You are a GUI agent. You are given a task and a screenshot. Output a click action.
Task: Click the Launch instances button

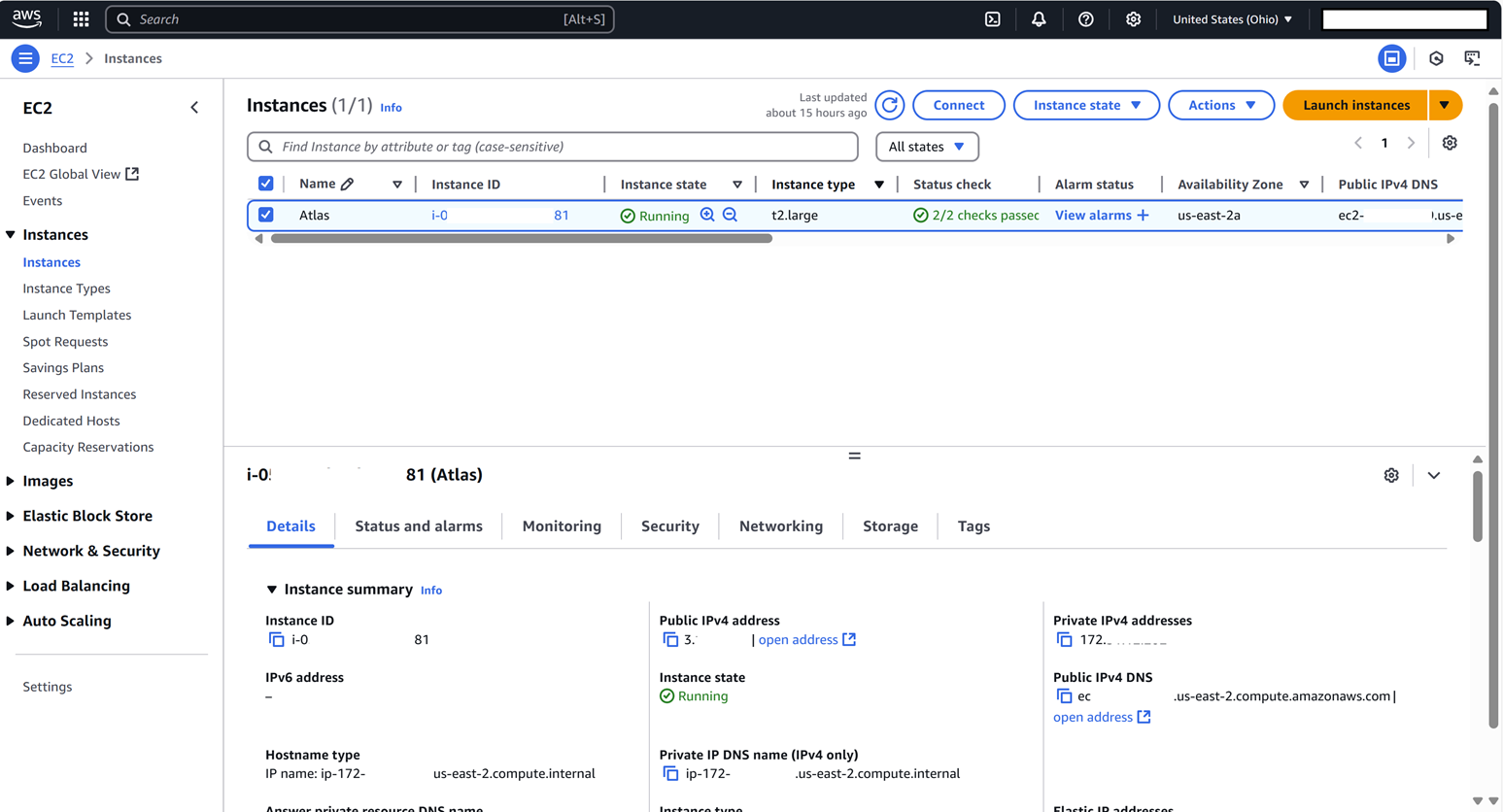click(1355, 105)
